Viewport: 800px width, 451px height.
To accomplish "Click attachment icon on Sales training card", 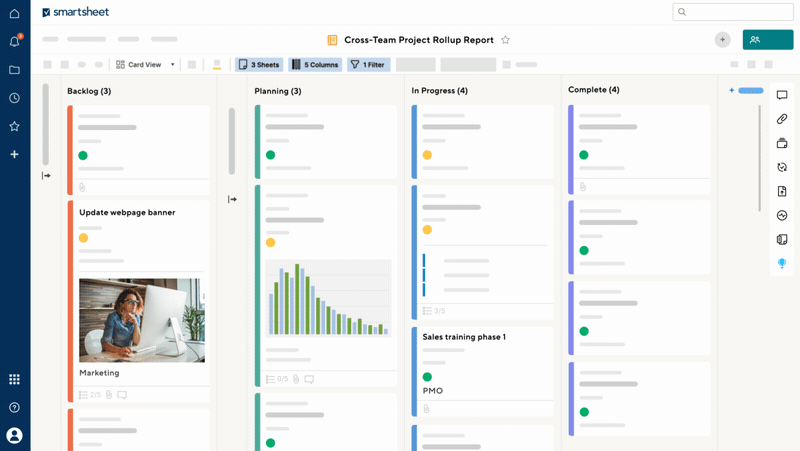I will [x=427, y=409].
